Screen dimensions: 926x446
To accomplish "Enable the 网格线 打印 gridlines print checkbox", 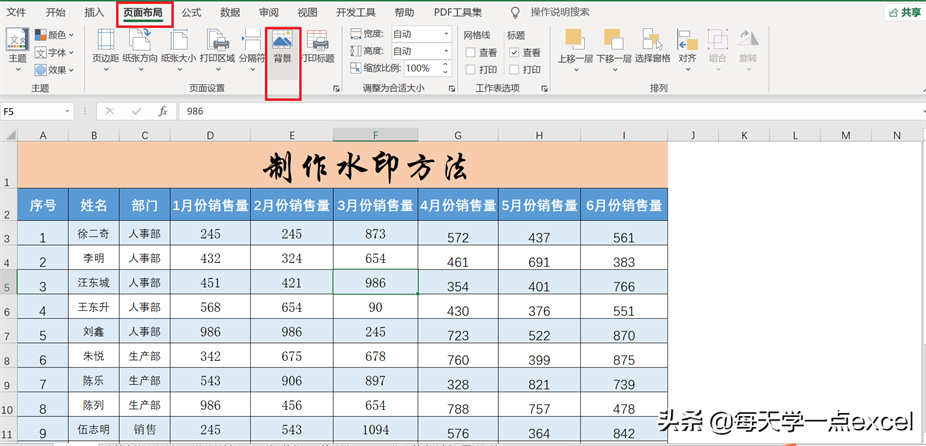I will click(472, 70).
